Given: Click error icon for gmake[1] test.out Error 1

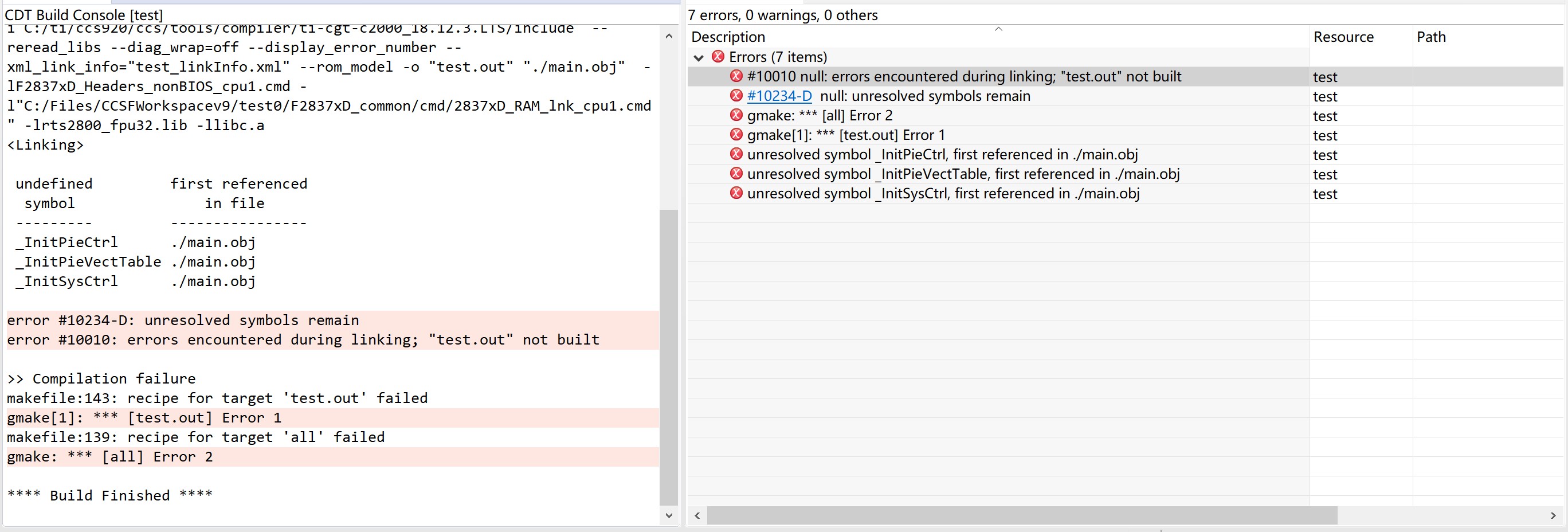Looking at the screenshot, I should (736, 135).
